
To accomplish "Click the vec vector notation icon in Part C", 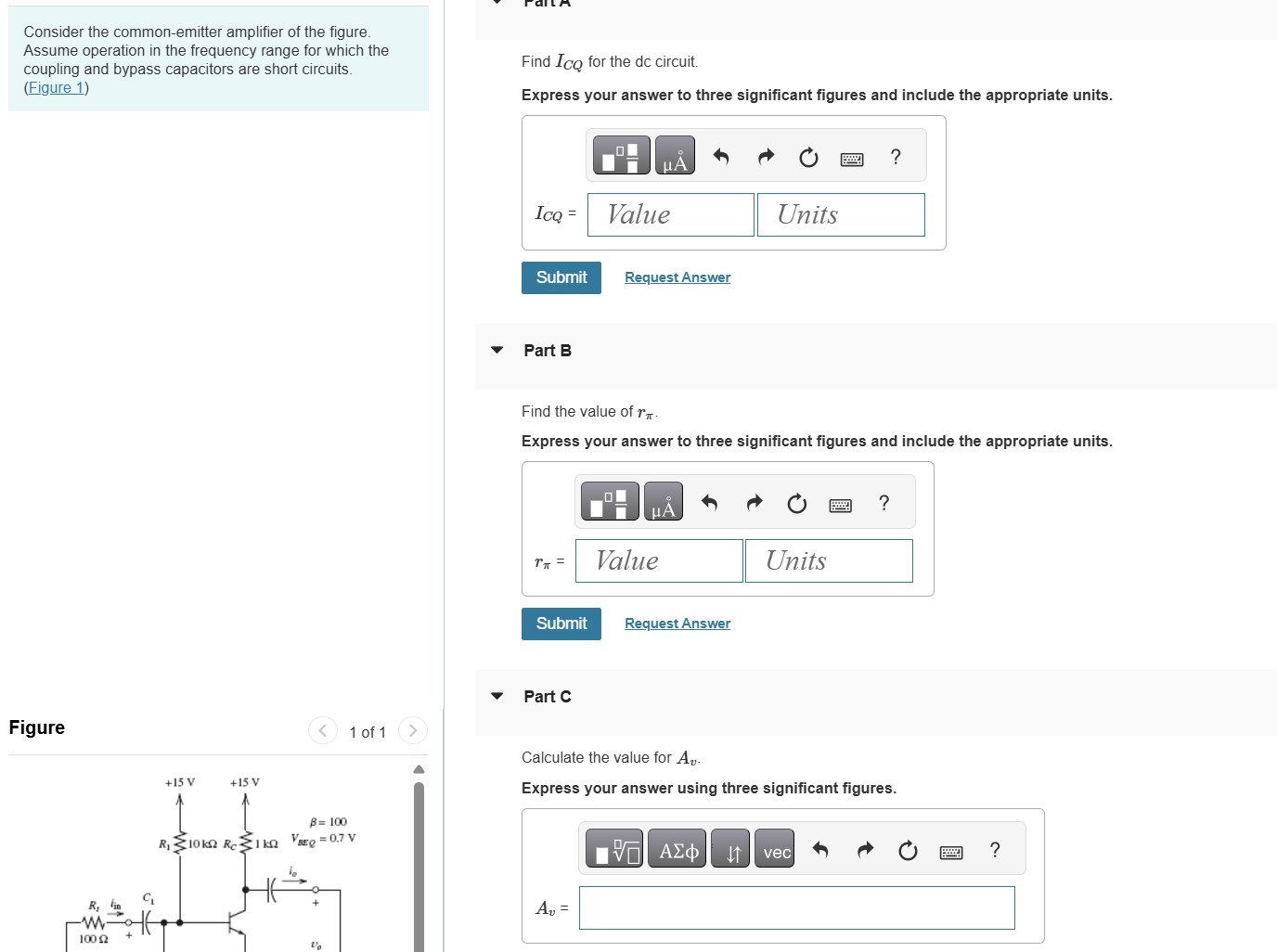I will (x=775, y=848).
